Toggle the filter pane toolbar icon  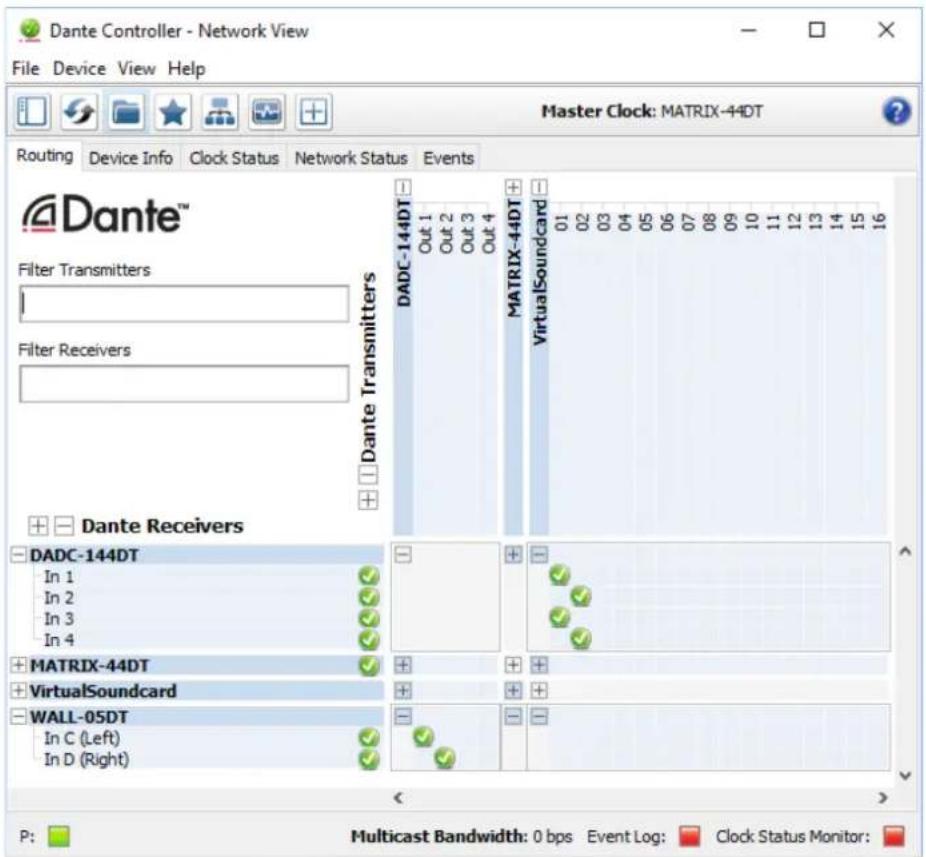[x=31, y=111]
